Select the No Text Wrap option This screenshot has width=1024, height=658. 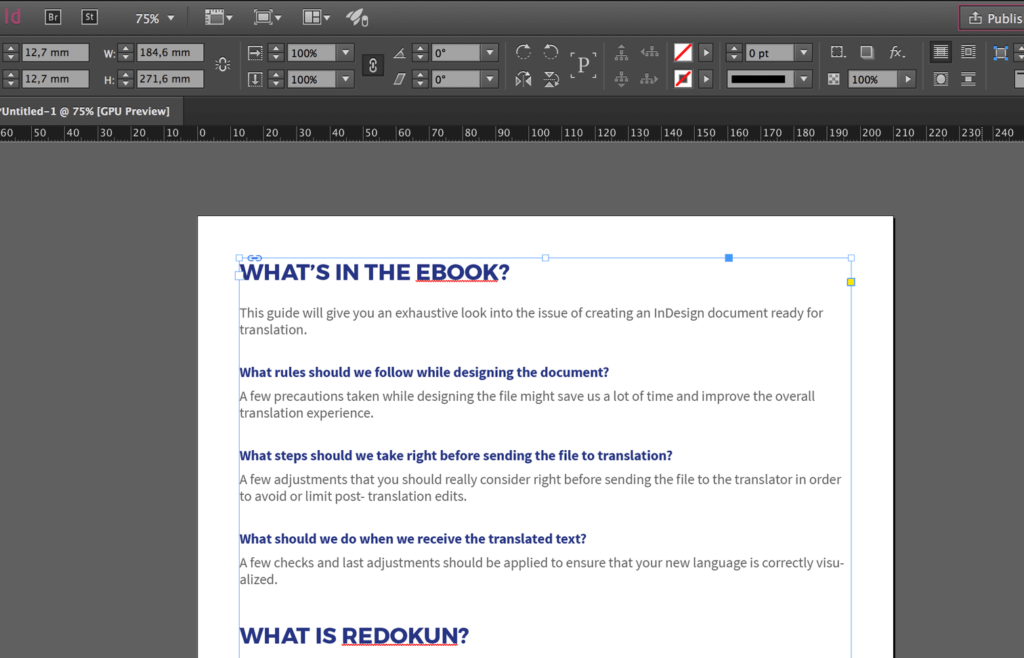point(940,52)
